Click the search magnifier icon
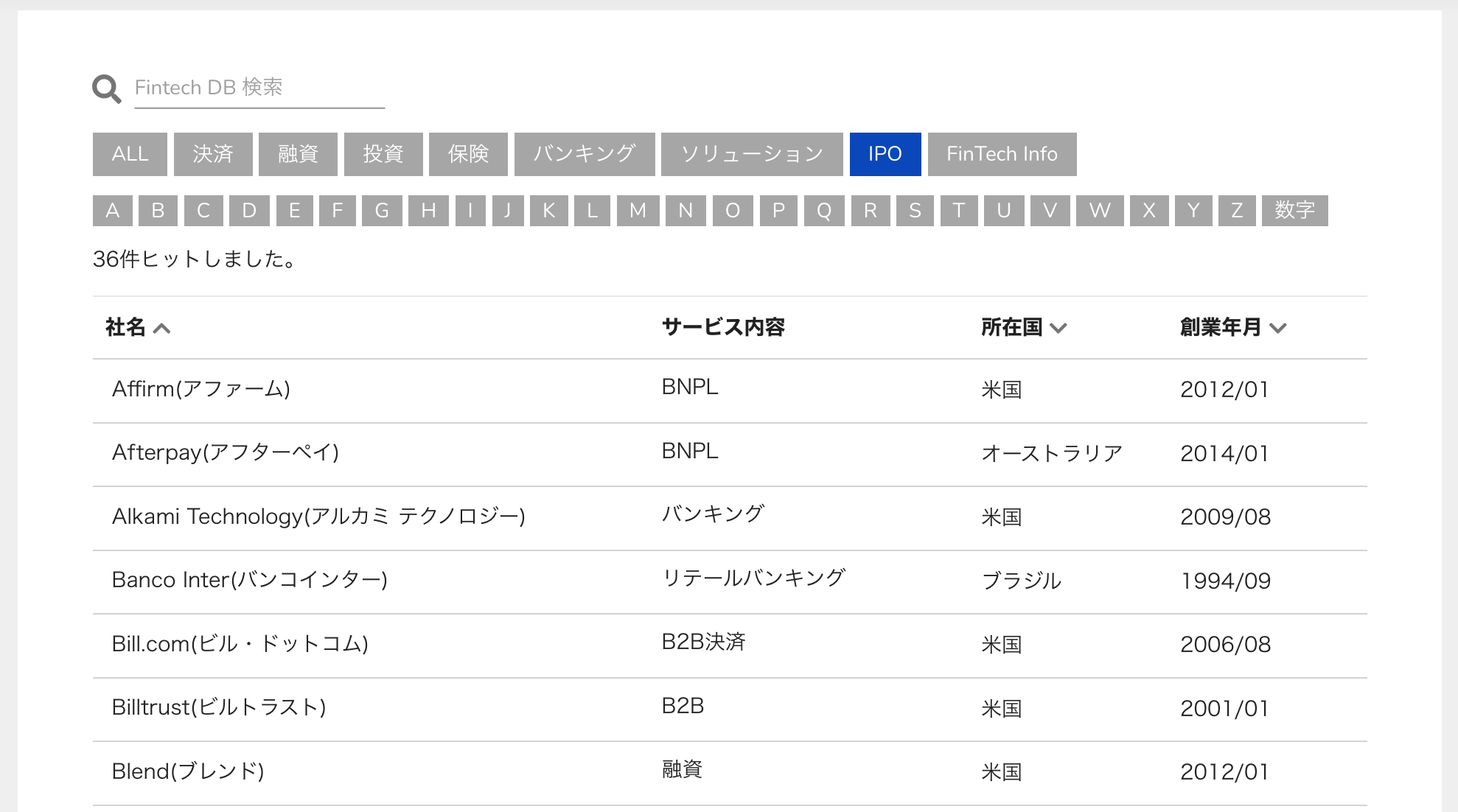This screenshot has height=812, width=1458. tap(106, 88)
